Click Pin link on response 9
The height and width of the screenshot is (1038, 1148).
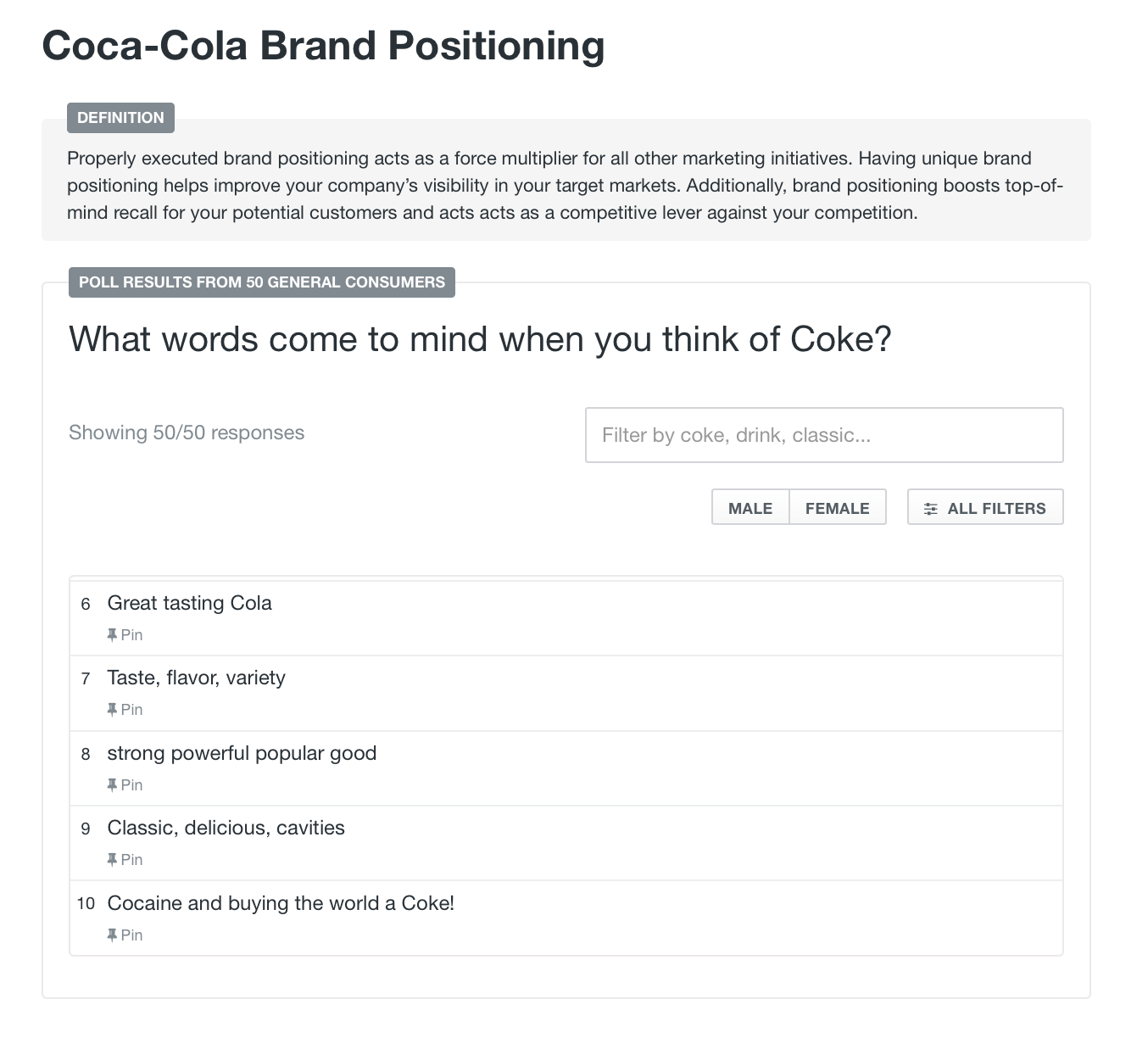pyautogui.click(x=125, y=859)
